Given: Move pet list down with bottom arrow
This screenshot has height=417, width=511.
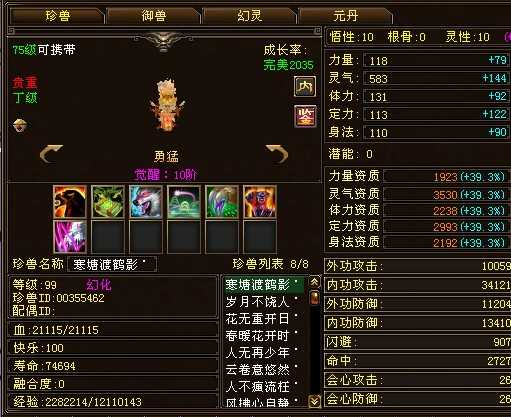Looking at the screenshot, I should (314, 401).
